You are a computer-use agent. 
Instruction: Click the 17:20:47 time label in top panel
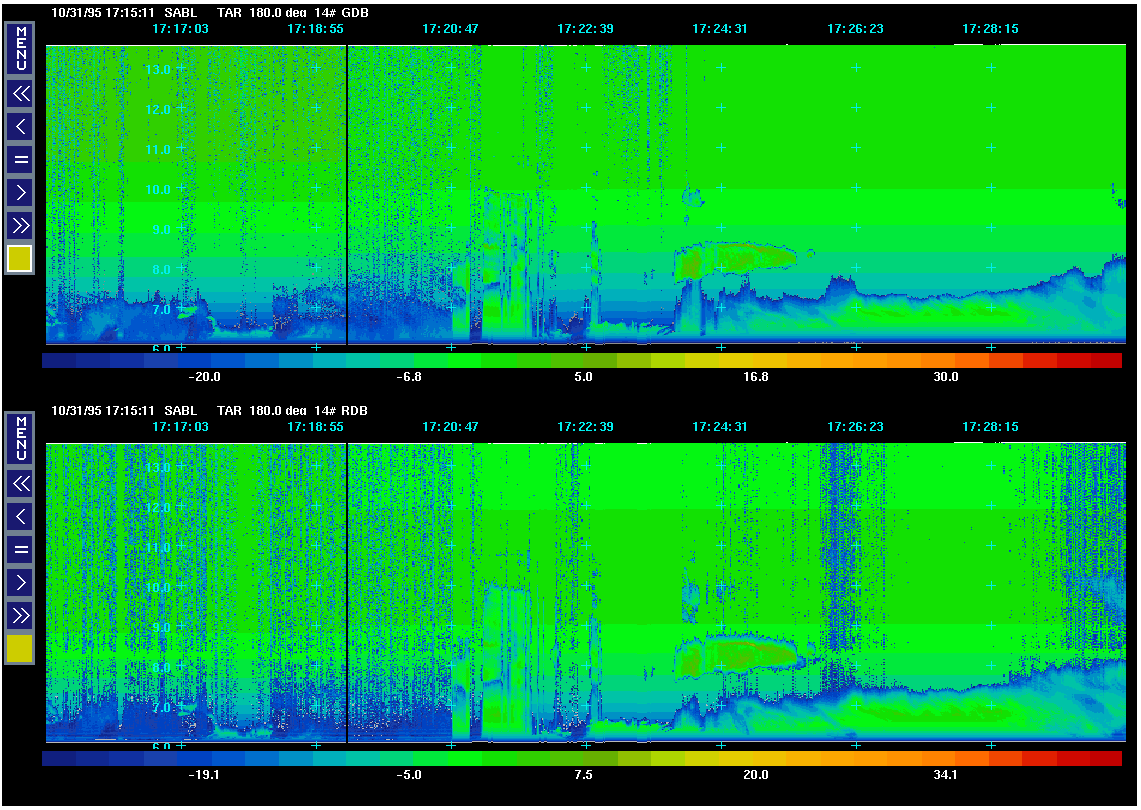point(450,29)
